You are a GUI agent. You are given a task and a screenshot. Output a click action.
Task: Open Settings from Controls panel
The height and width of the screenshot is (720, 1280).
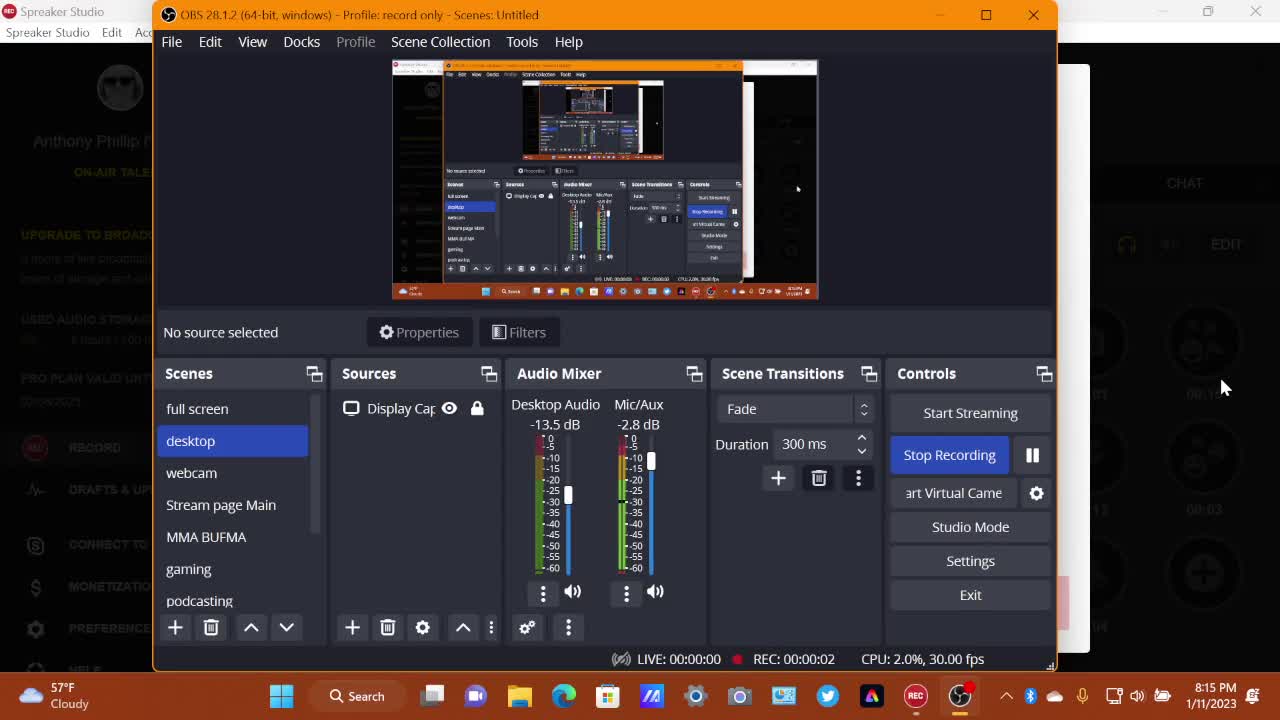coord(970,561)
